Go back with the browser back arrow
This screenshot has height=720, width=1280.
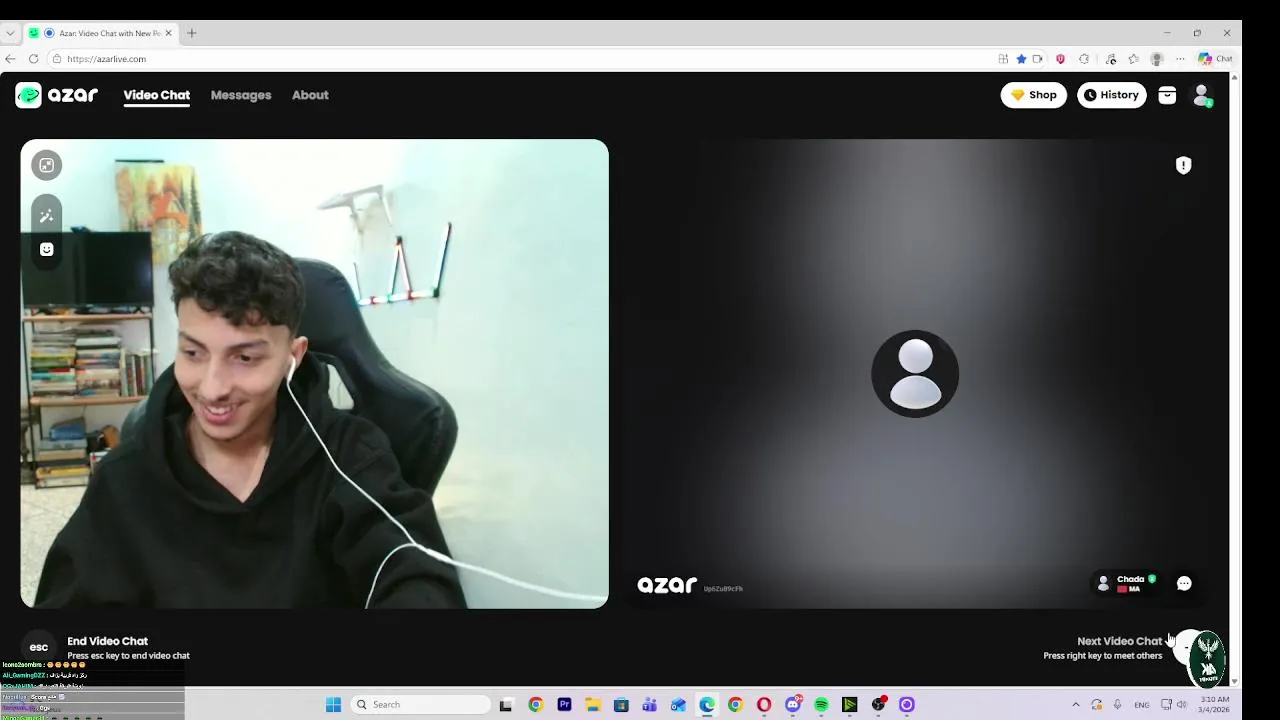pyautogui.click(x=10, y=59)
